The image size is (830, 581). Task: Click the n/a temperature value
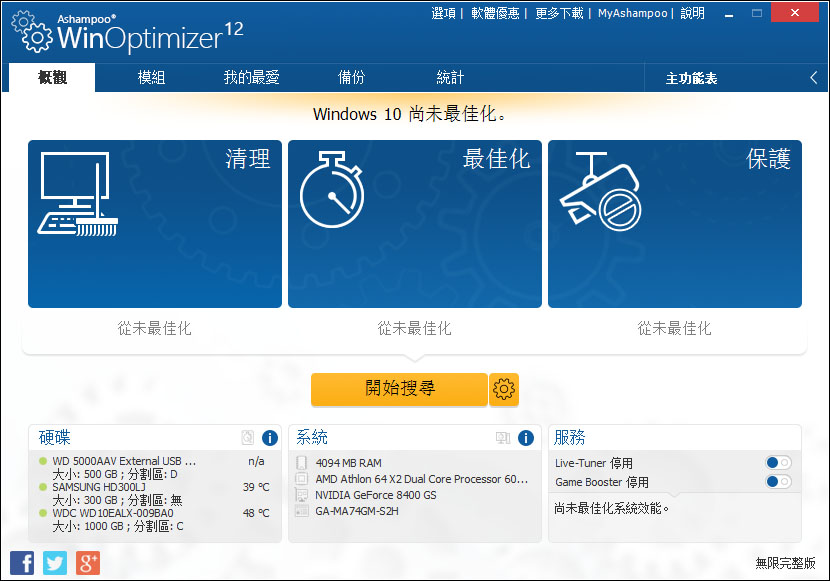click(x=256, y=461)
